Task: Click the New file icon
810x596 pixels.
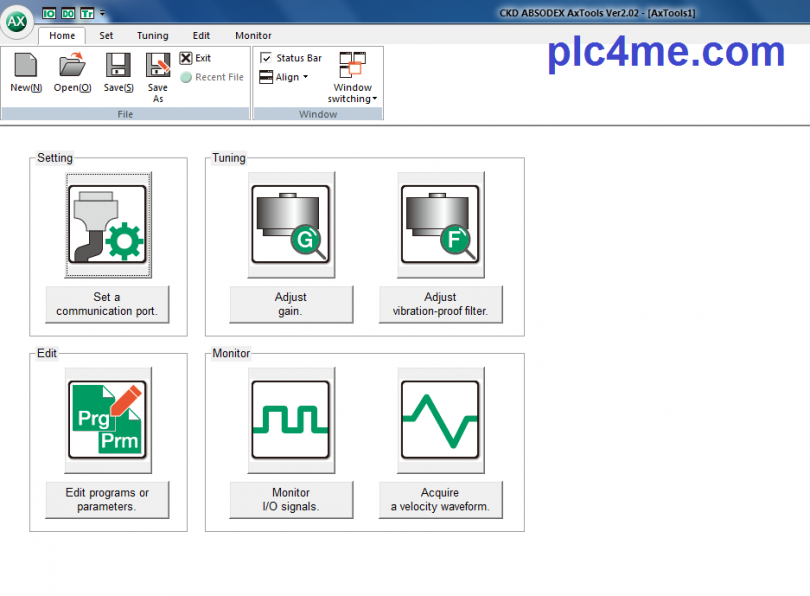Action: point(26,66)
